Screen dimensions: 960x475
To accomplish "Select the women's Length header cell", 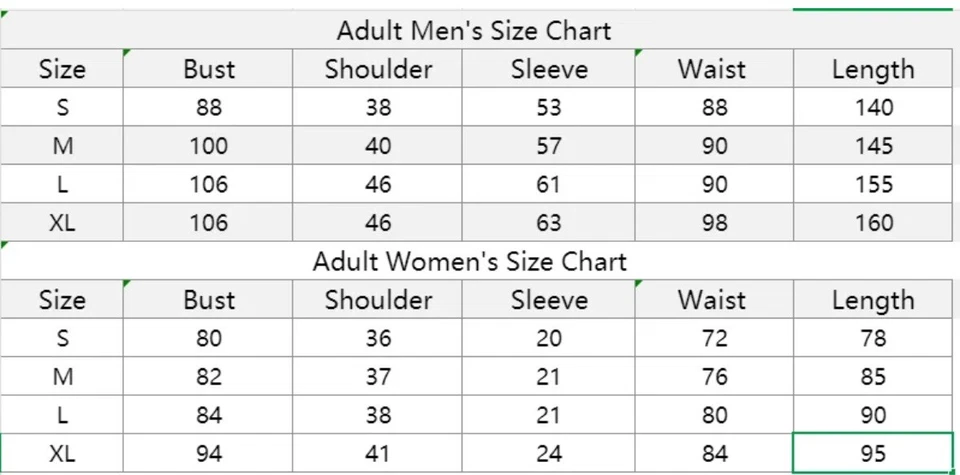I will tap(873, 300).
